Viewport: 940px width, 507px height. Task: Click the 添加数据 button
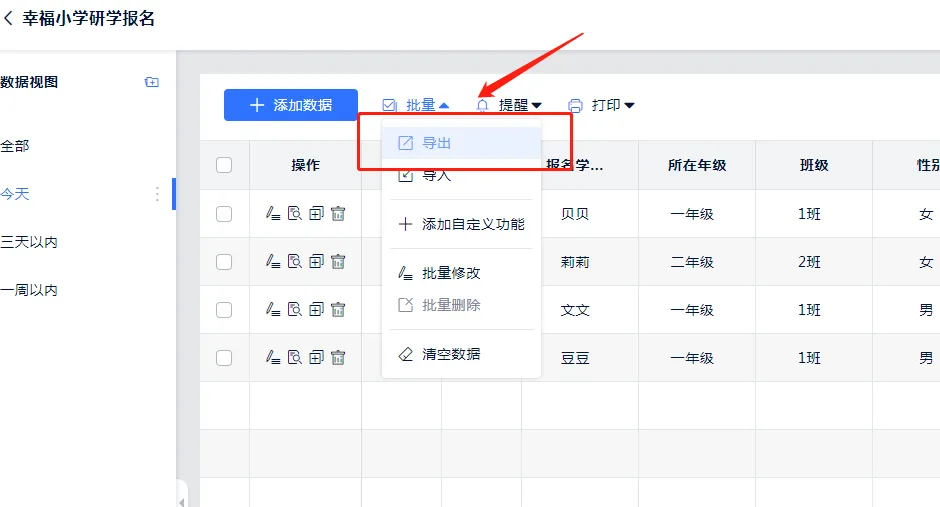291,105
